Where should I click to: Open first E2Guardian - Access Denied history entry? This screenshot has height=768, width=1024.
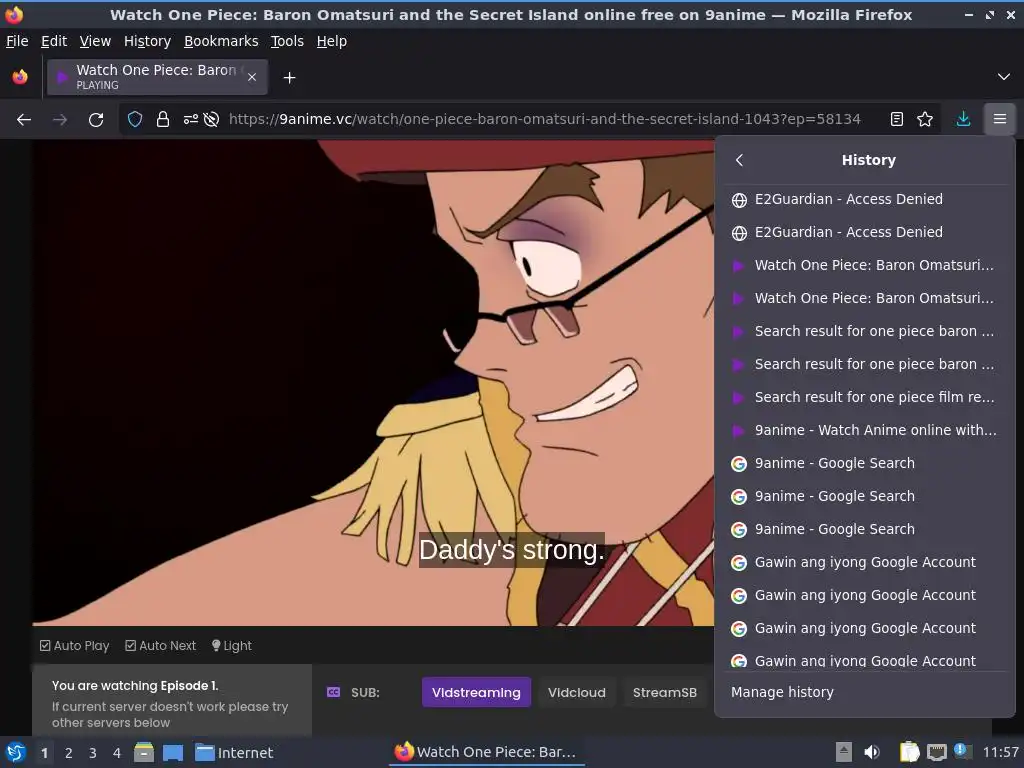tap(865, 199)
